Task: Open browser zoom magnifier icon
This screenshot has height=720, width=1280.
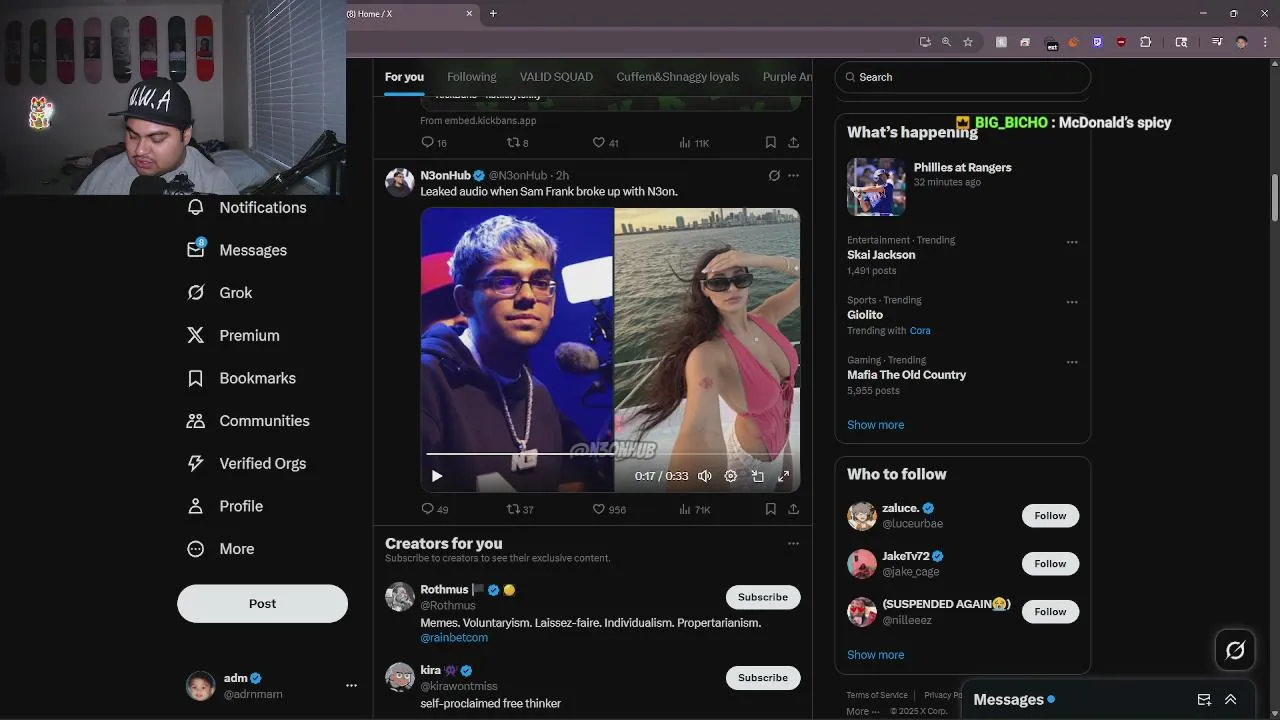Action: 946,42
